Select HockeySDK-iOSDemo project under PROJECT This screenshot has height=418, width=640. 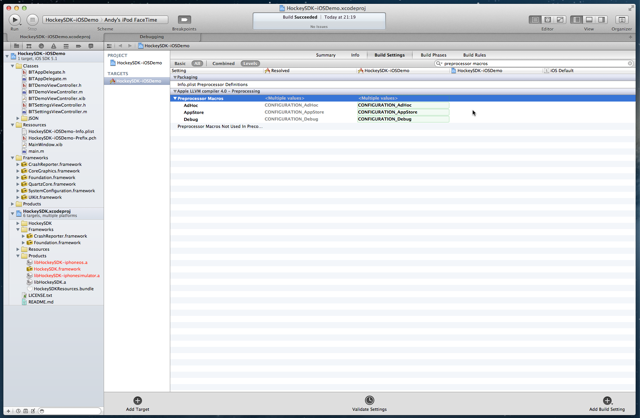(x=136, y=63)
